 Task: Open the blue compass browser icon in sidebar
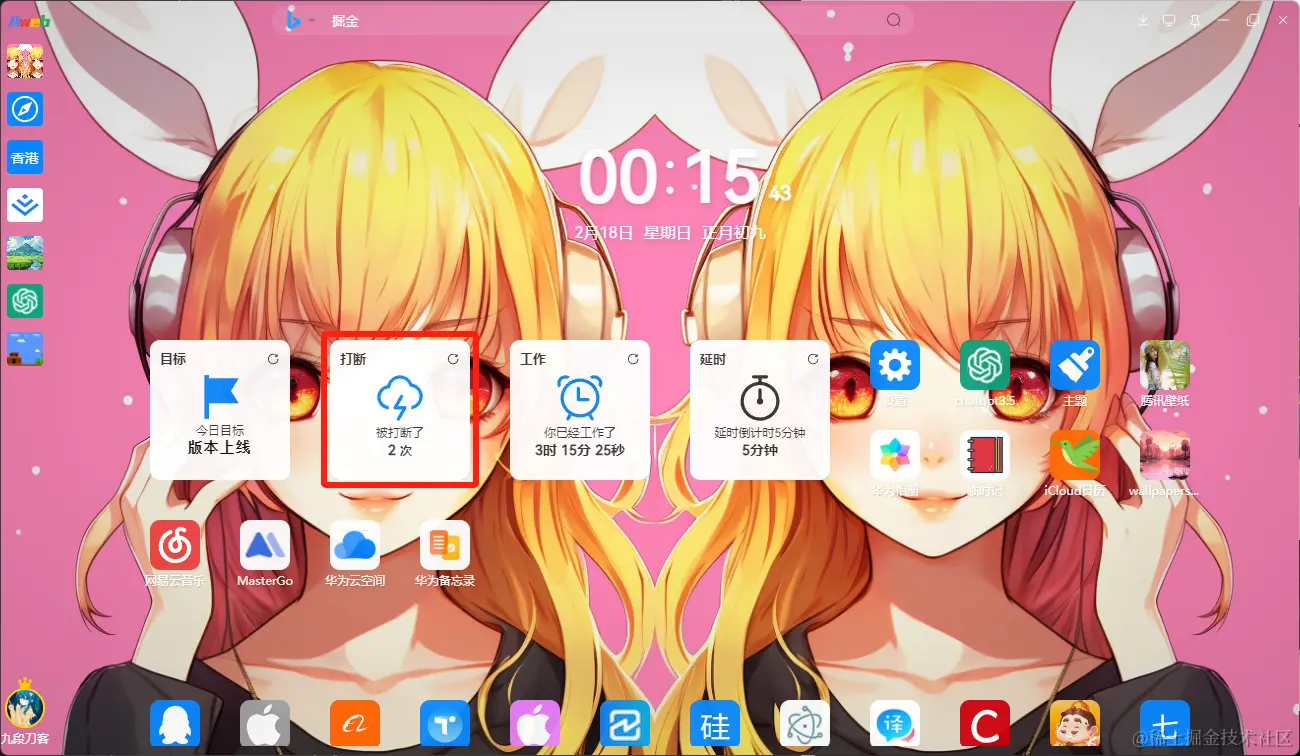(x=25, y=109)
